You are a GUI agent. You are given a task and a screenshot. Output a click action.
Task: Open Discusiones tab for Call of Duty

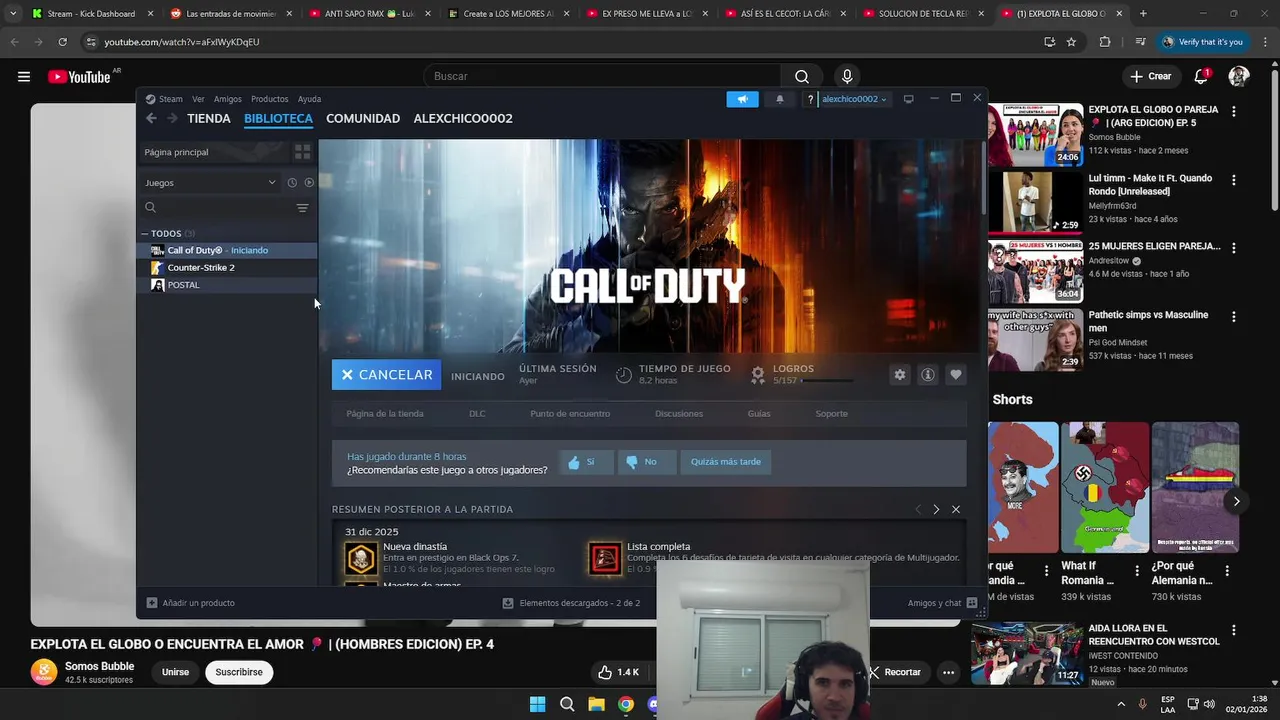(x=679, y=413)
